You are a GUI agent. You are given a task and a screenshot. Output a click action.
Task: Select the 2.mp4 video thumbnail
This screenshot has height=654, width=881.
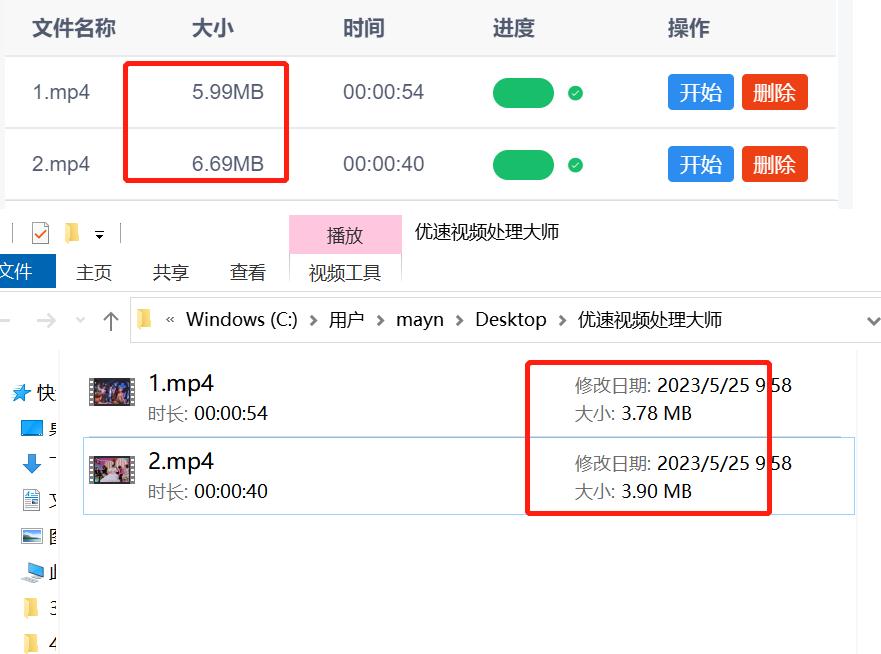[x=111, y=471]
